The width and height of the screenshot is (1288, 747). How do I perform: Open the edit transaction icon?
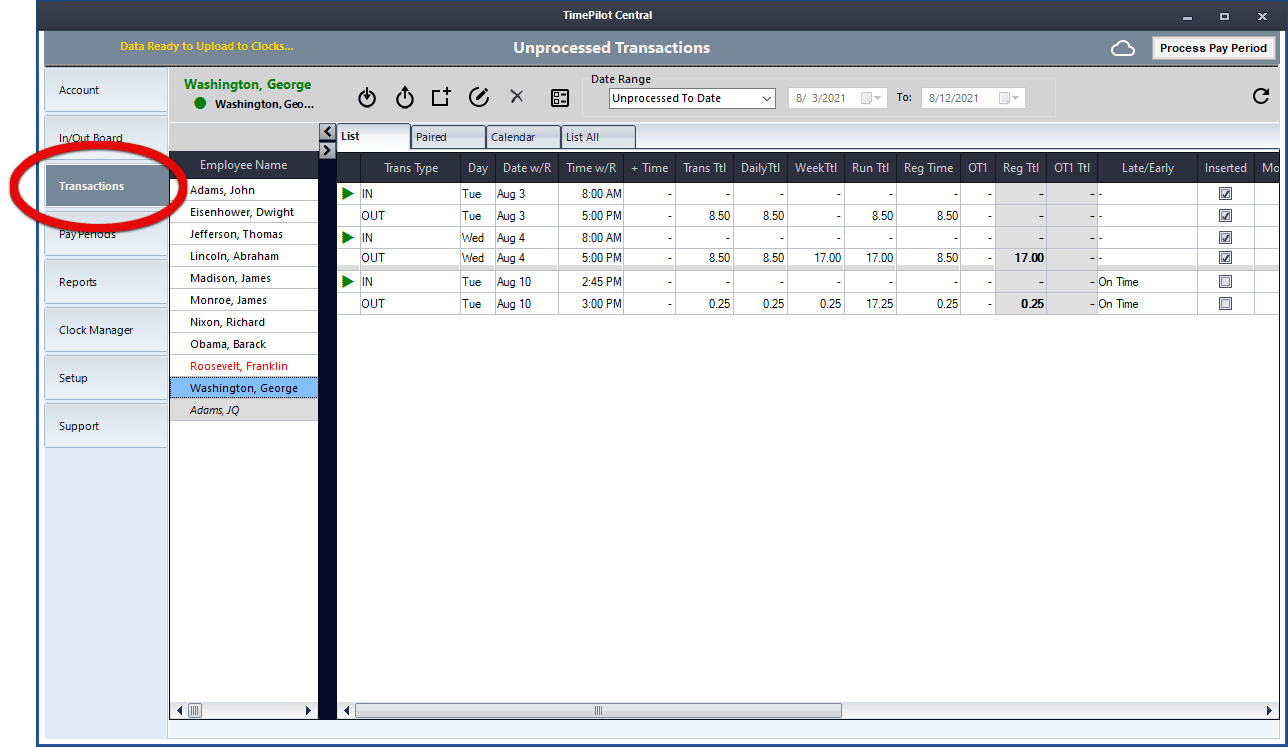click(x=478, y=97)
